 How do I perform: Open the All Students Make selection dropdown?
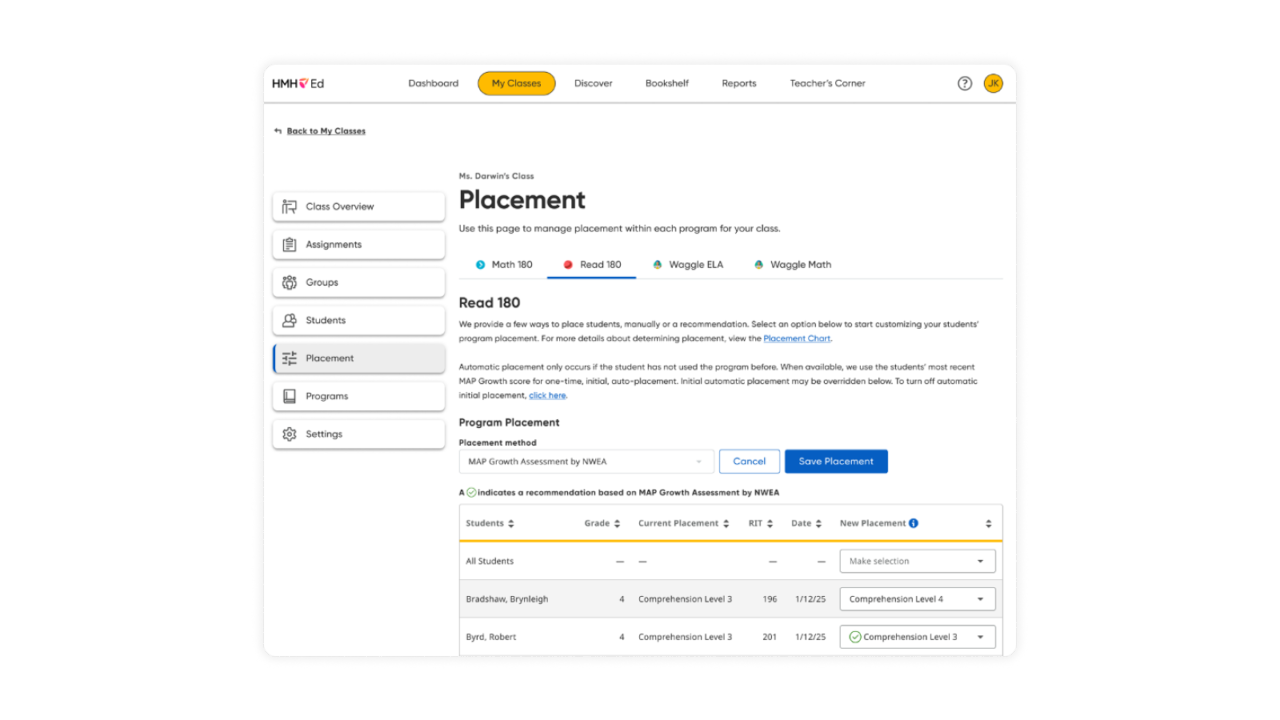pos(917,562)
